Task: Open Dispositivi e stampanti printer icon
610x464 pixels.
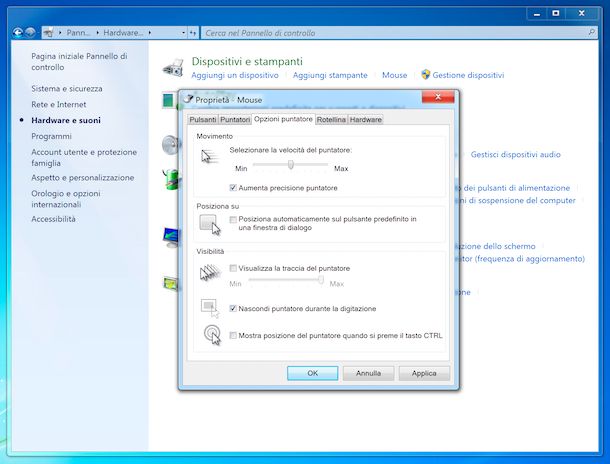Action: coord(173,68)
